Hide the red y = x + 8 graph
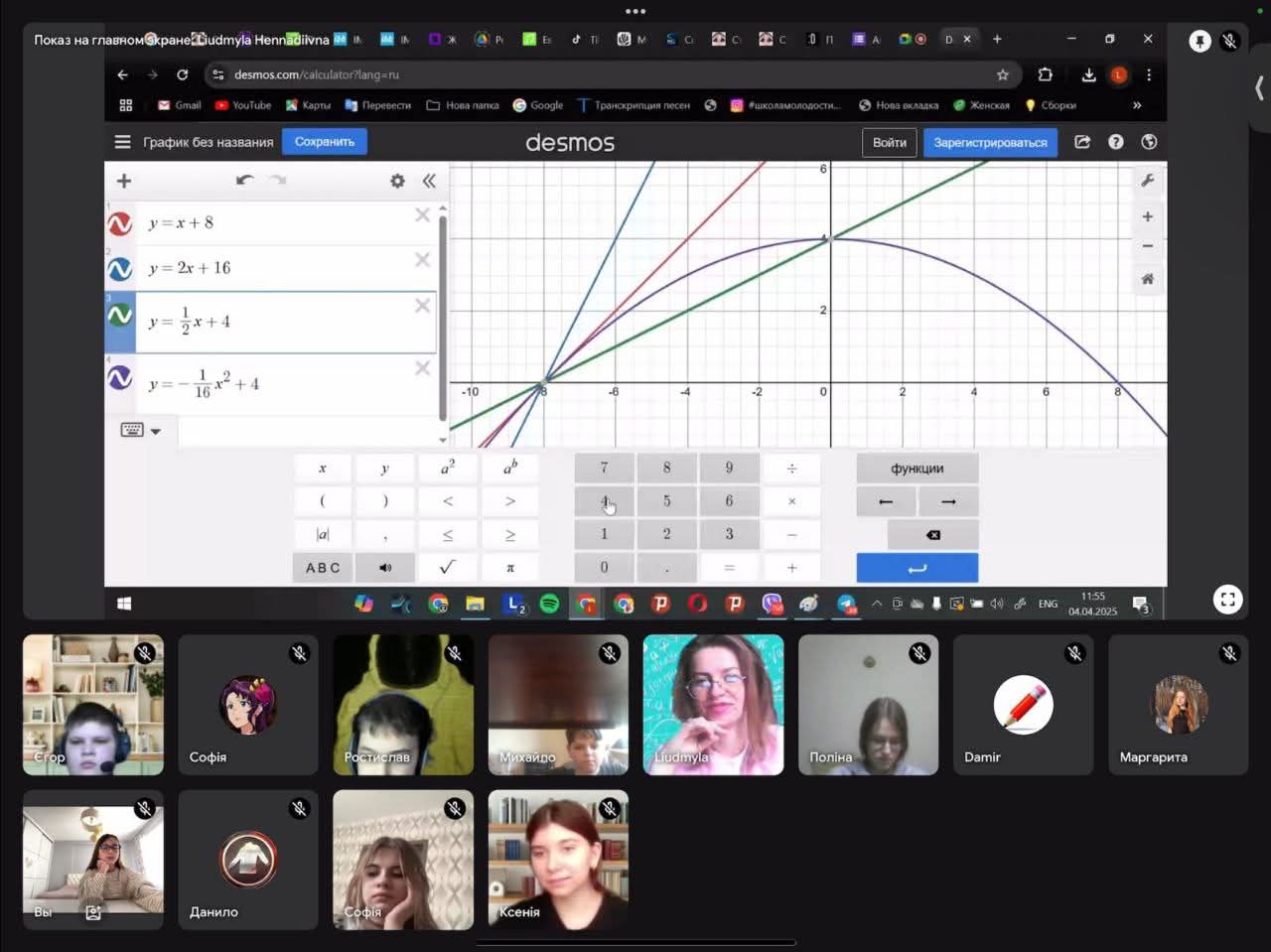 point(120,223)
